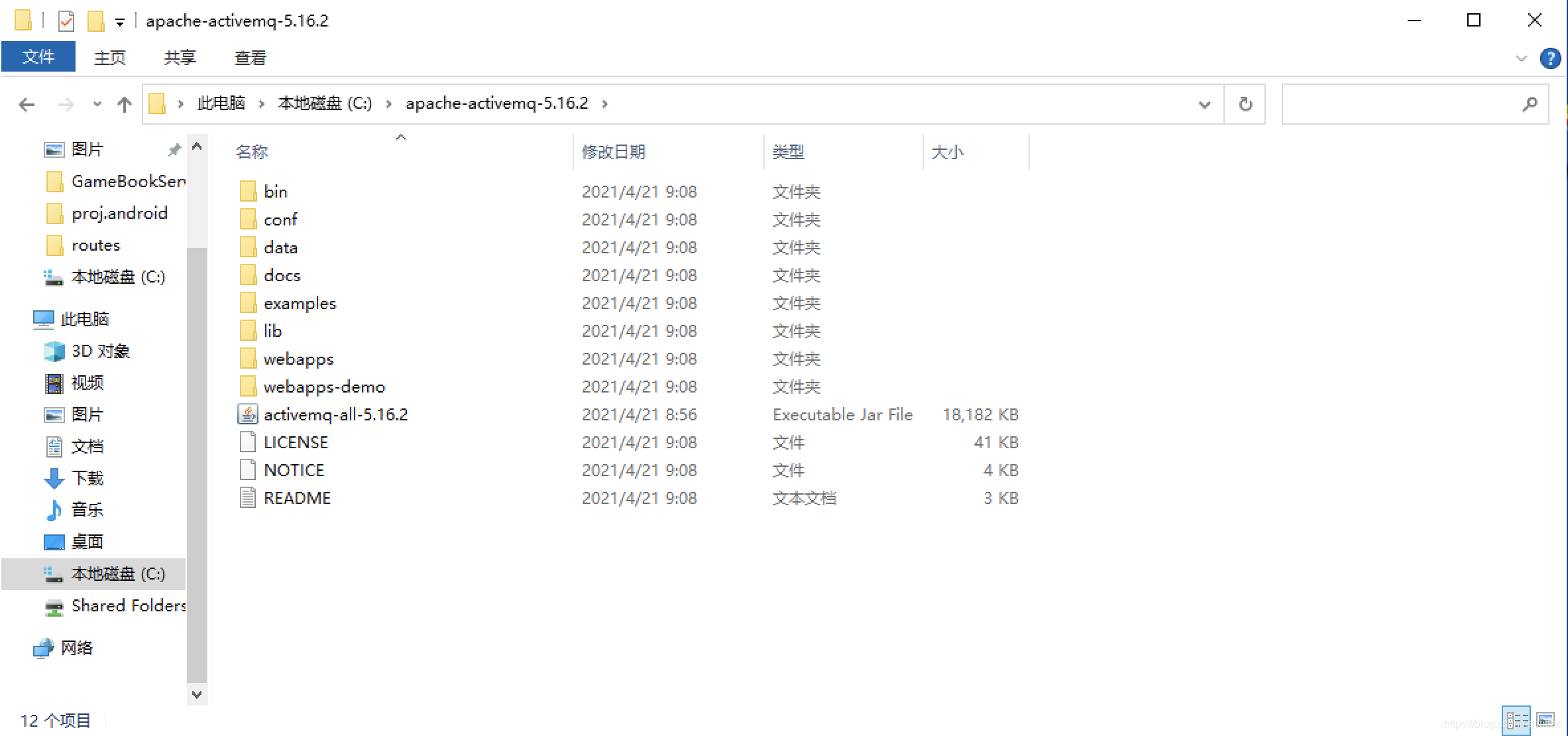Image resolution: width=1568 pixels, height=736 pixels.
Task: Open 下载 in navigation pane
Action: [x=87, y=478]
